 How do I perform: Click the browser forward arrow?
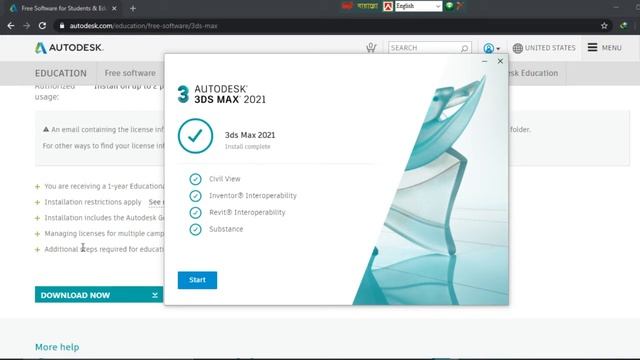(x=27, y=26)
